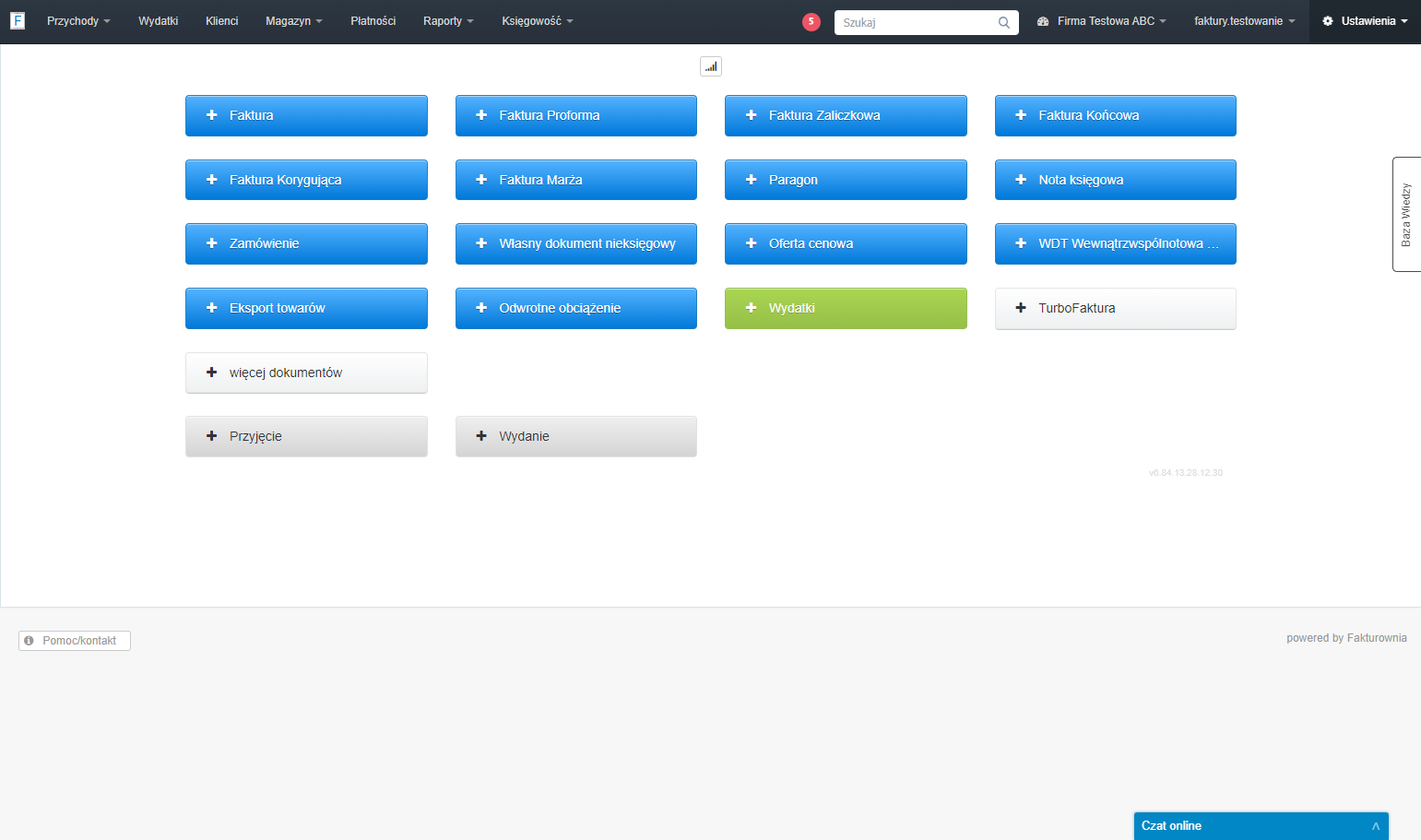1421x840 pixels.
Task: Click the Przyjęcie warehouse button
Action: [x=306, y=436]
